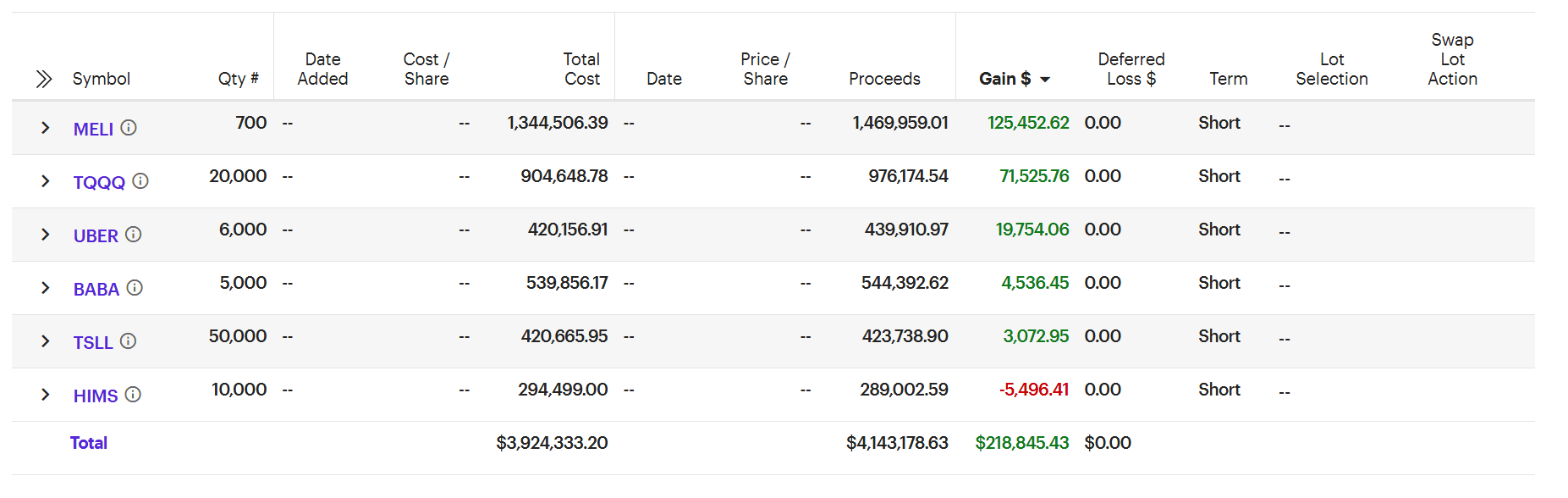
Task: Click the info icon beside TQQQ
Action: point(140,181)
